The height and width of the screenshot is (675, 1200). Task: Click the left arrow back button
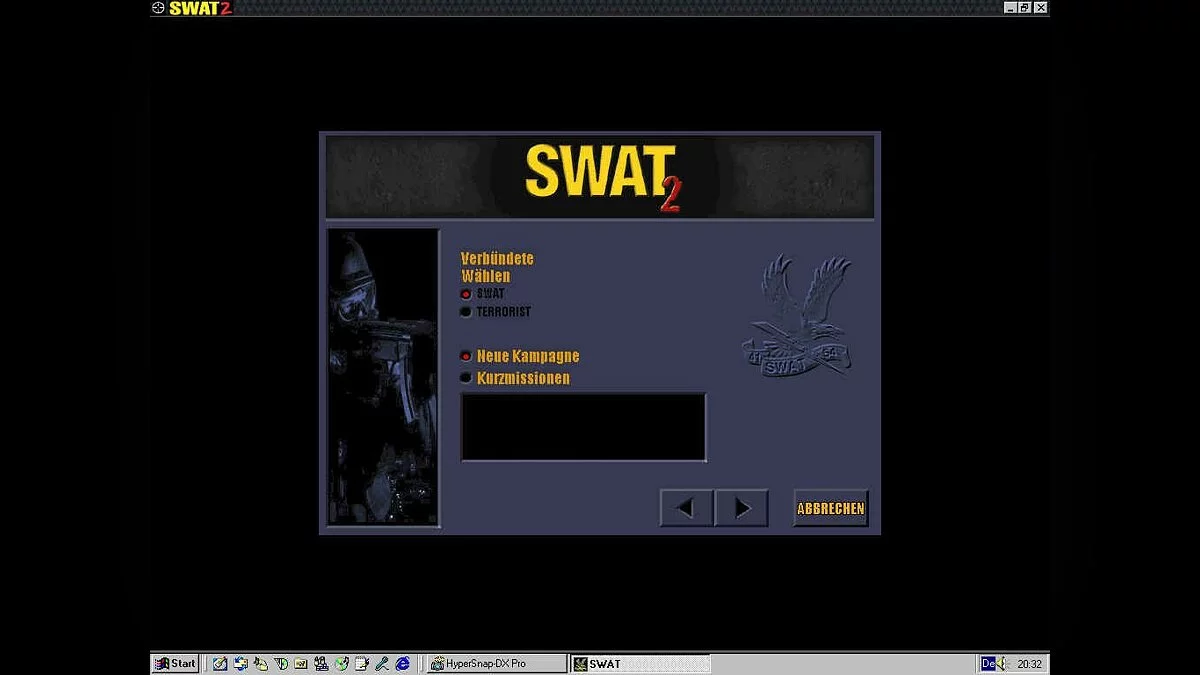pos(686,508)
